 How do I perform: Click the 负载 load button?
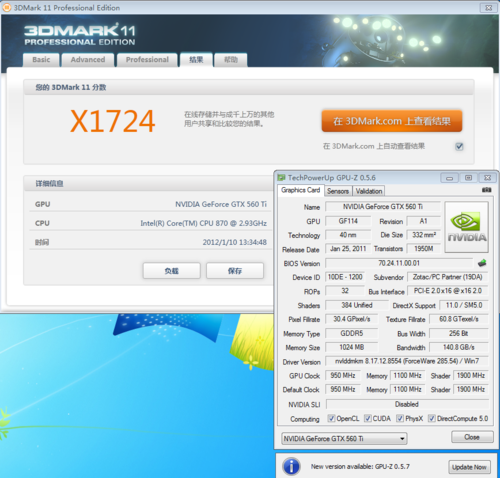172,271
